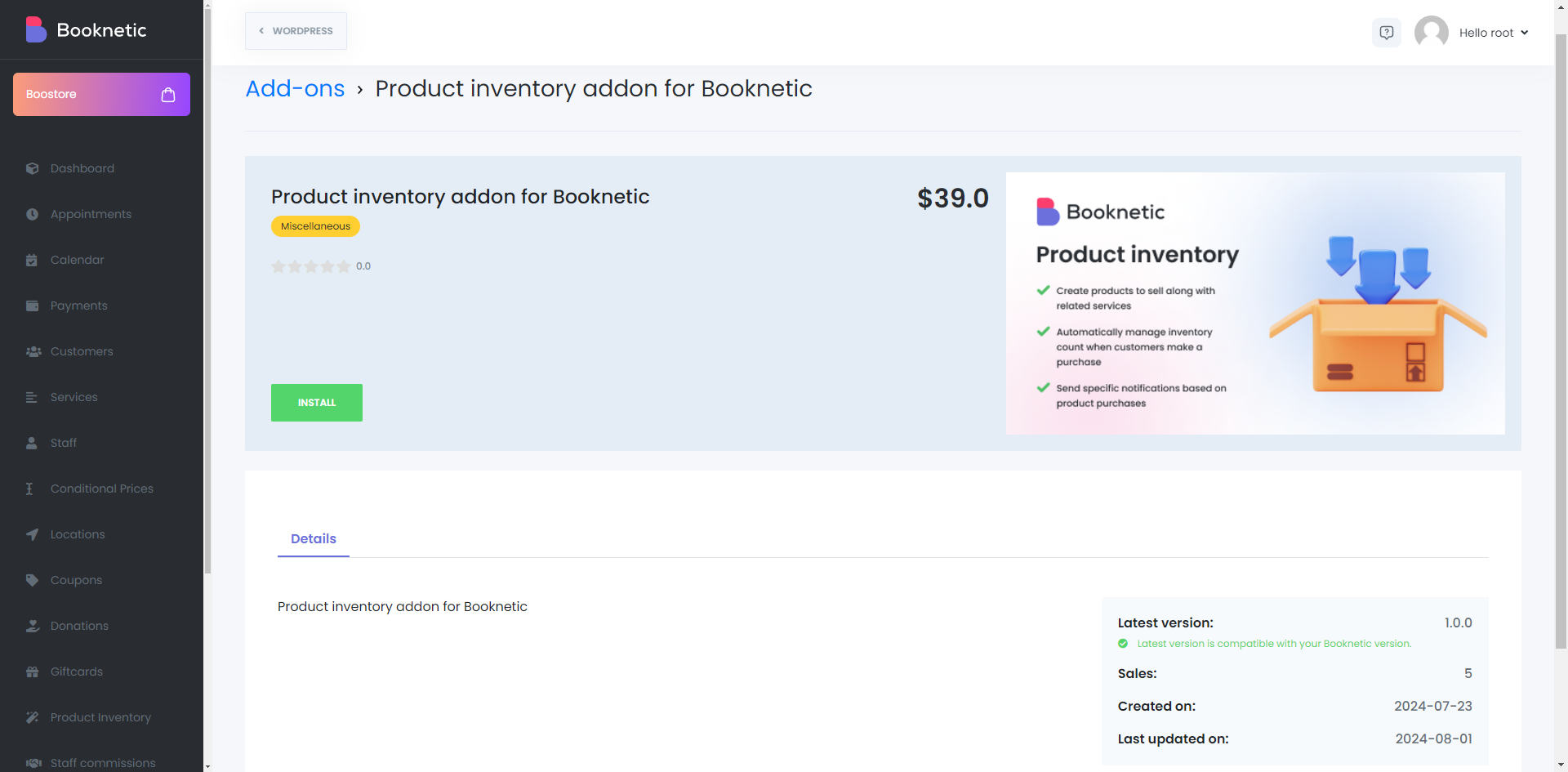Click 'Latest version is compatible' message
The width and height of the screenshot is (1568, 772).
coord(1274,644)
